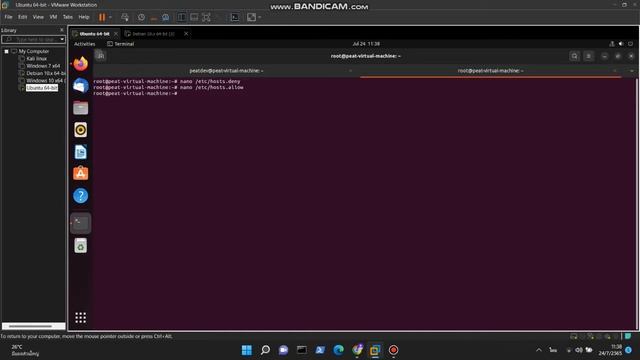Open the VM menu

(x=53, y=17)
